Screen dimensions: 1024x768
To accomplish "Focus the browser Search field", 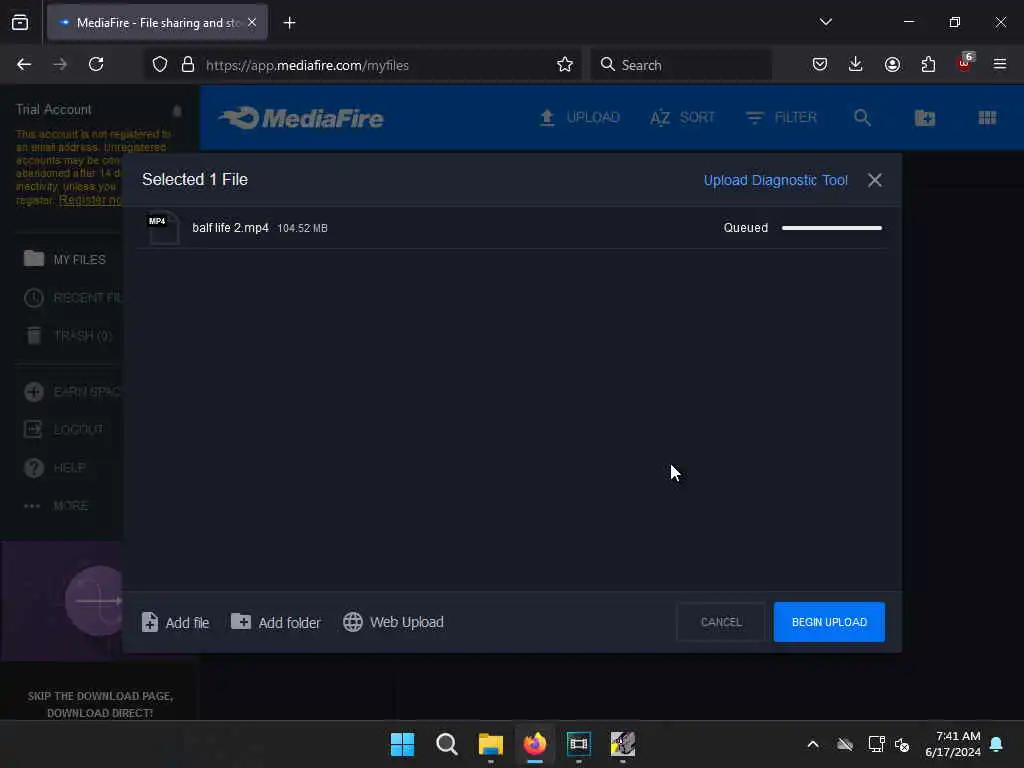I will click(x=681, y=65).
